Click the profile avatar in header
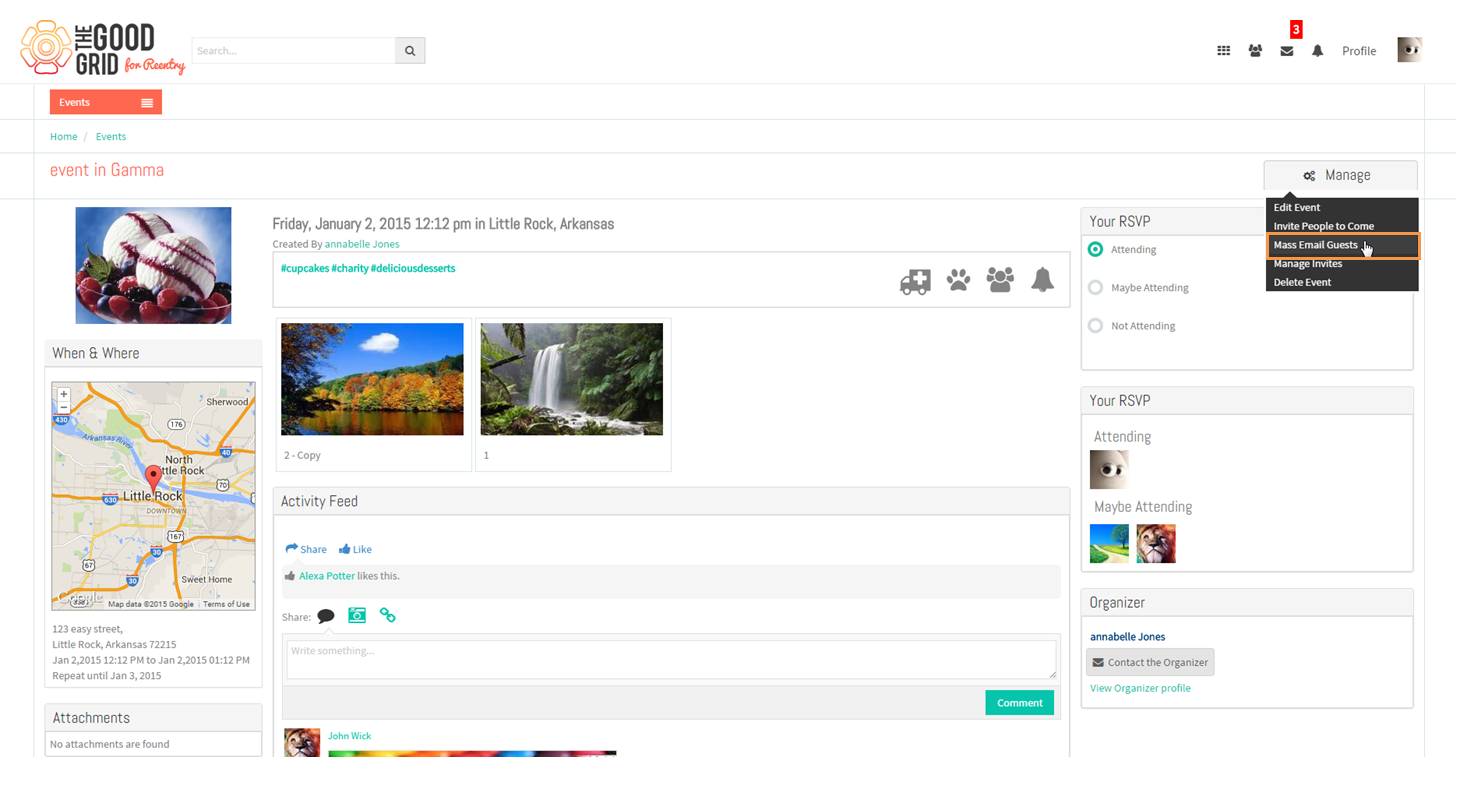The image size is (1459, 804). pos(1410,50)
